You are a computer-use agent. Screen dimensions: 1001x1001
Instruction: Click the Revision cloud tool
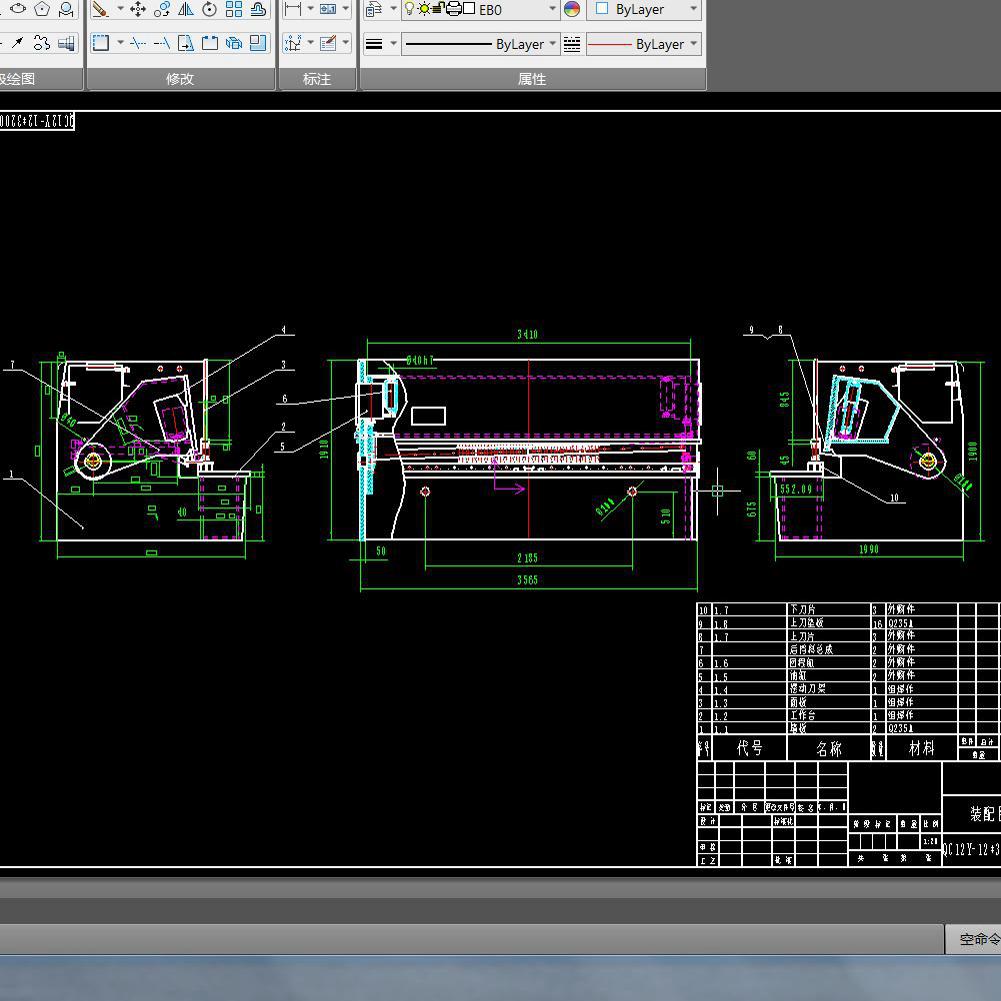pyautogui.click(x=41, y=43)
